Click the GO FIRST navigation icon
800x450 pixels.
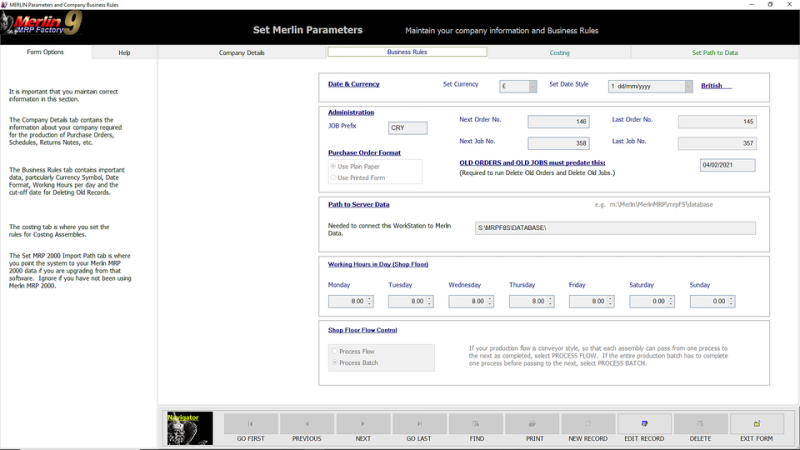[x=250, y=424]
